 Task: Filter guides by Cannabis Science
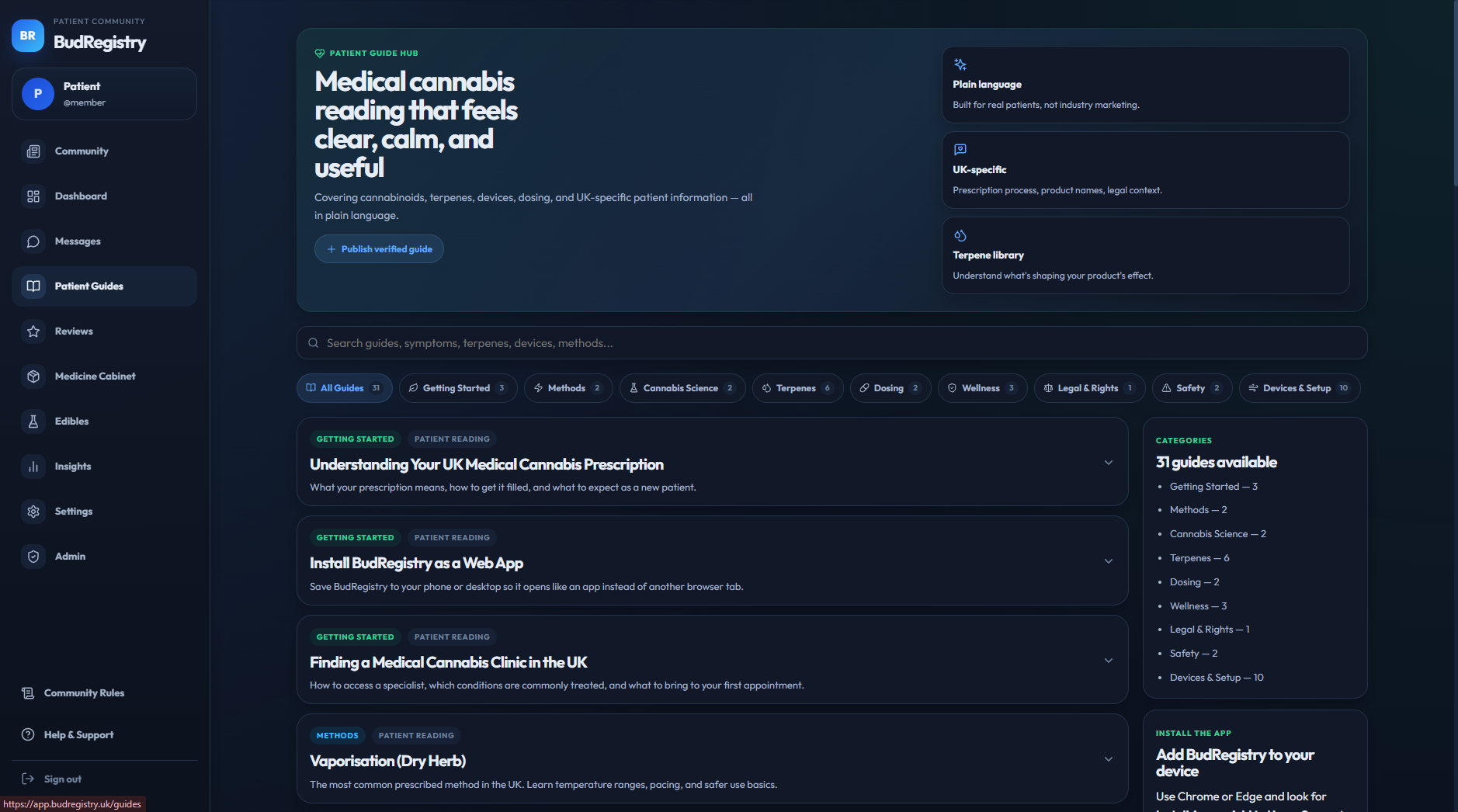coord(682,388)
